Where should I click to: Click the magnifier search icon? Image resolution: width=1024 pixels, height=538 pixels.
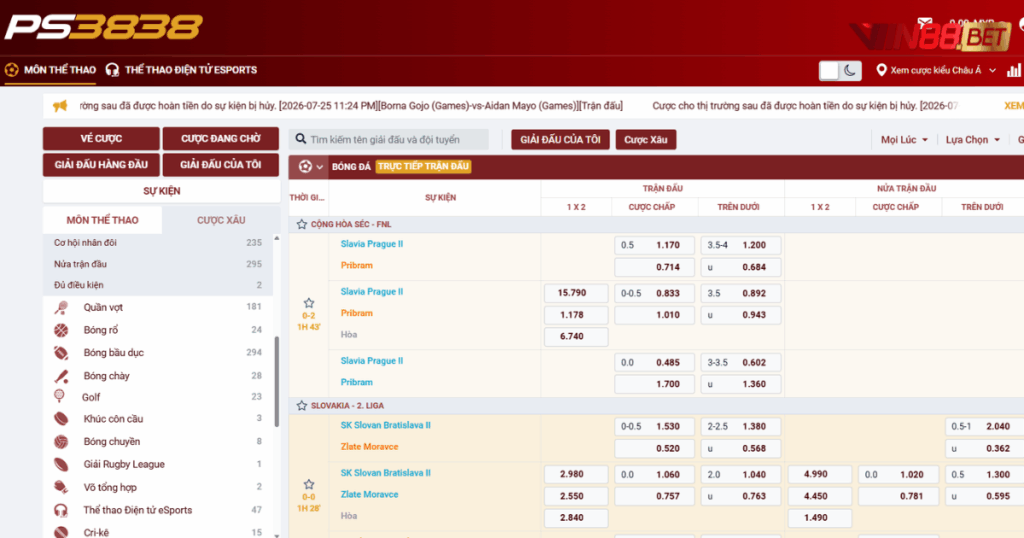[300, 139]
